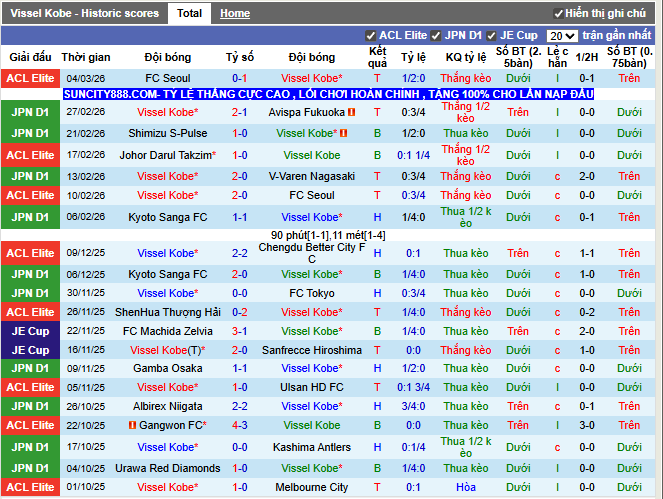The height and width of the screenshot is (499, 663).
Task: Toggle the 'Hiển thị ghi chú' checkbox
Action: click(558, 14)
